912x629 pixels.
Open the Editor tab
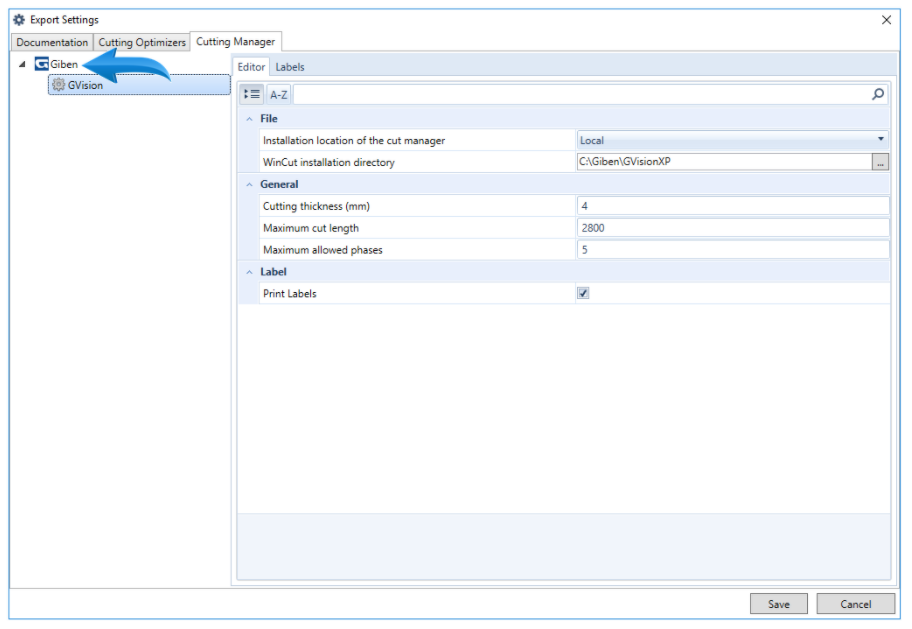[251, 67]
